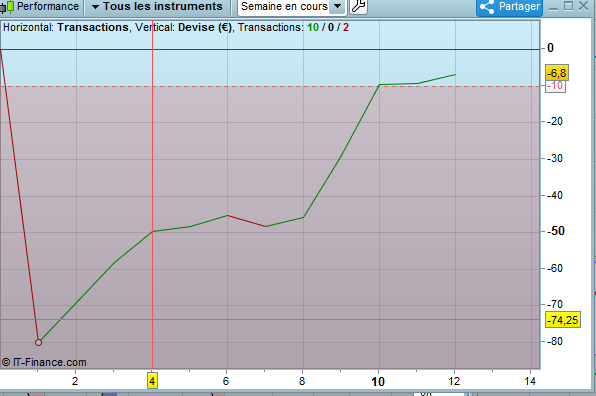Click the 14 label on horizontal axis

pyautogui.click(x=530, y=381)
